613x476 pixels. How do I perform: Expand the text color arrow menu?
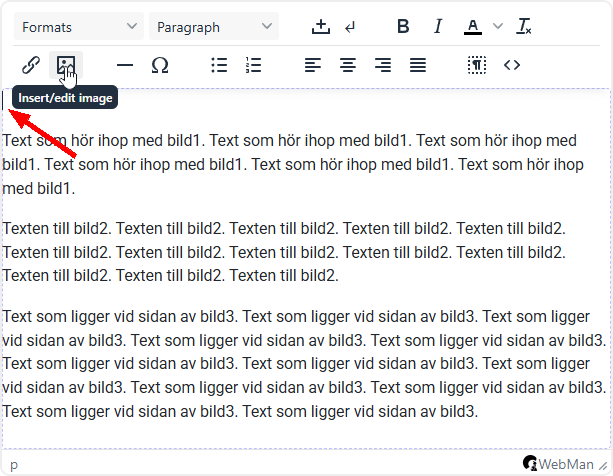498,27
